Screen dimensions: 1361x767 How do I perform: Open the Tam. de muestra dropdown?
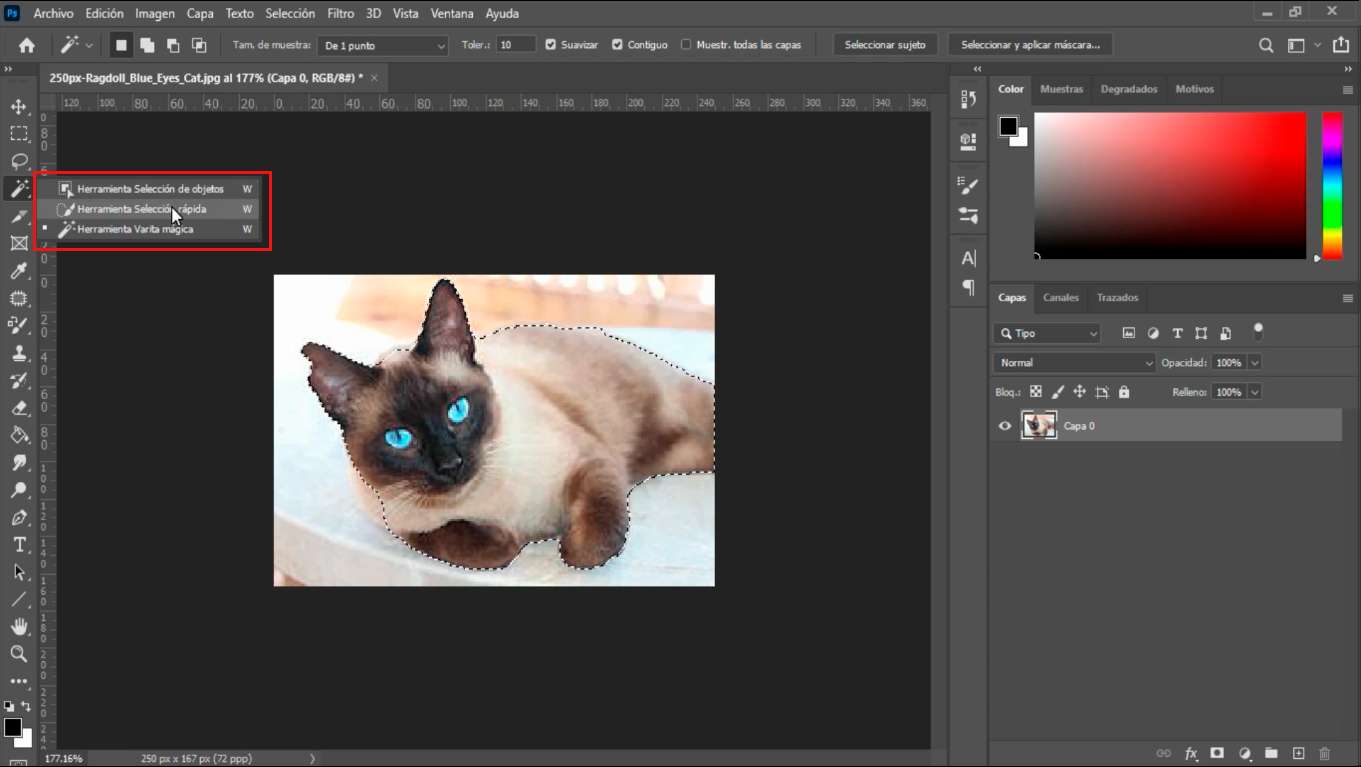point(383,45)
